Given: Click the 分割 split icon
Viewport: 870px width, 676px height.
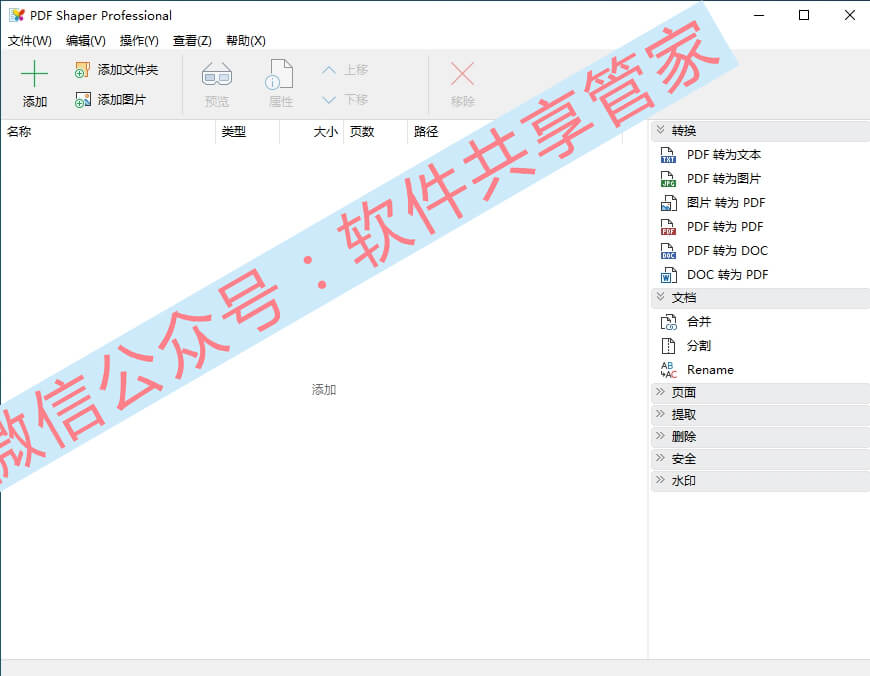Looking at the screenshot, I should (668, 346).
